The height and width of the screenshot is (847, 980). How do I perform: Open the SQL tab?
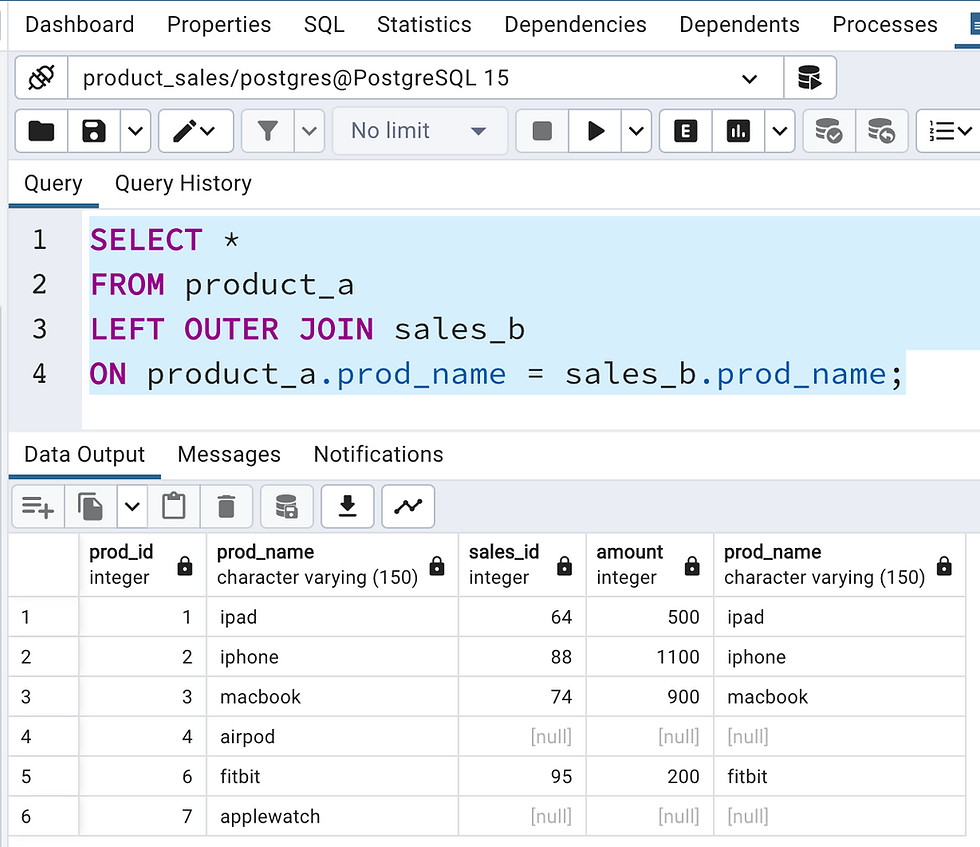coord(324,24)
